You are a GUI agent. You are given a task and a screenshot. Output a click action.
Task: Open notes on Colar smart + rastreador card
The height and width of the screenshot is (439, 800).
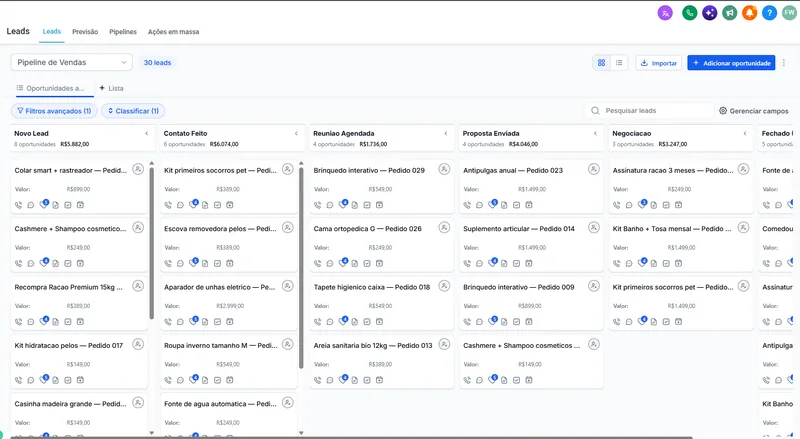55,205
